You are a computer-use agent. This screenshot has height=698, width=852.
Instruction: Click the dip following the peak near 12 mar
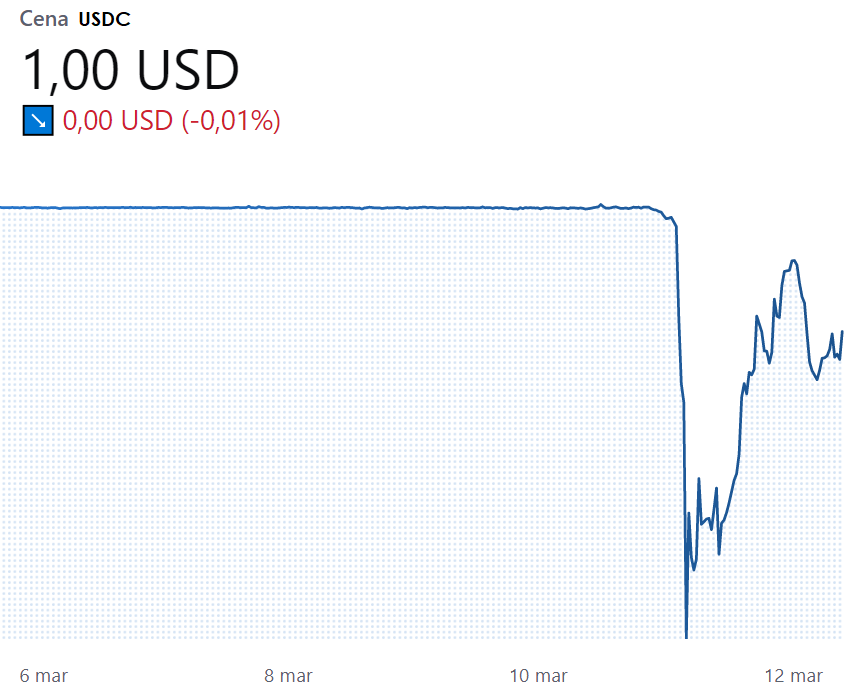(817, 378)
